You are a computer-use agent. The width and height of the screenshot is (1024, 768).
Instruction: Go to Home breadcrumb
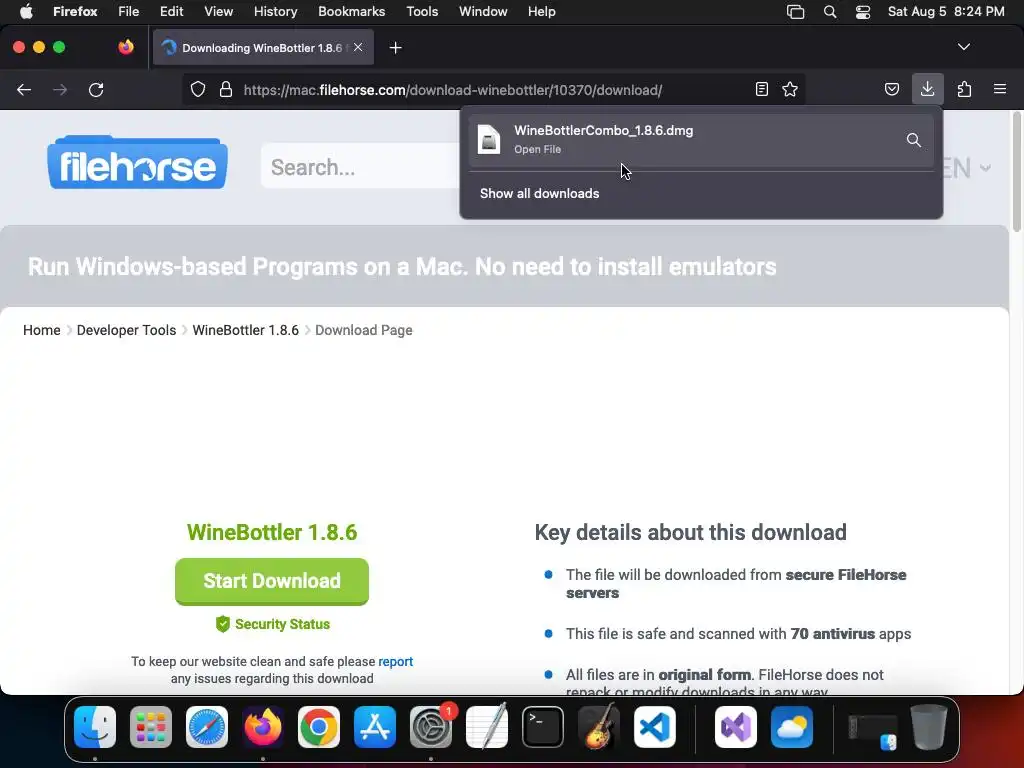42,330
